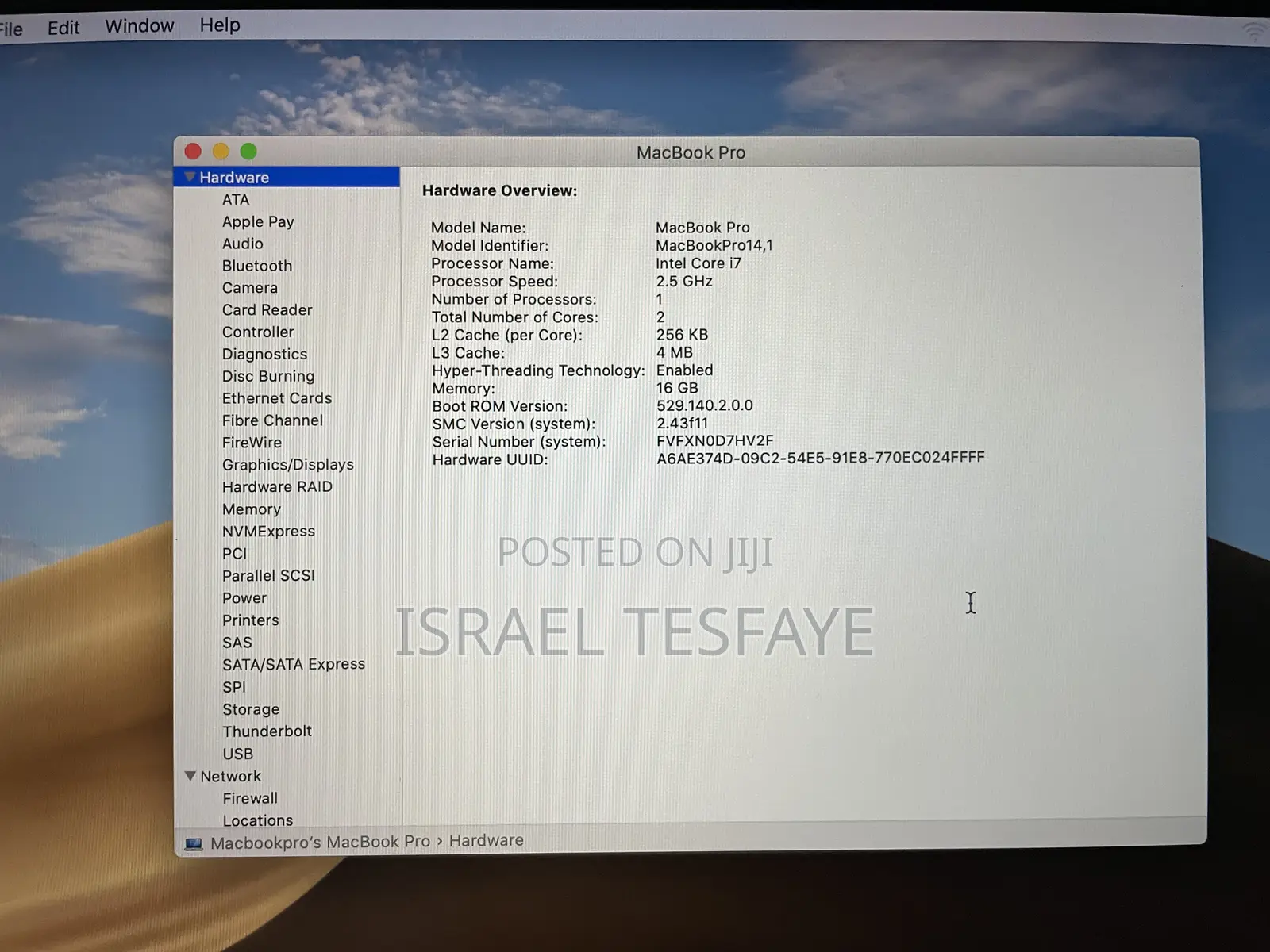Select FireWire in the sidebar

252,443
